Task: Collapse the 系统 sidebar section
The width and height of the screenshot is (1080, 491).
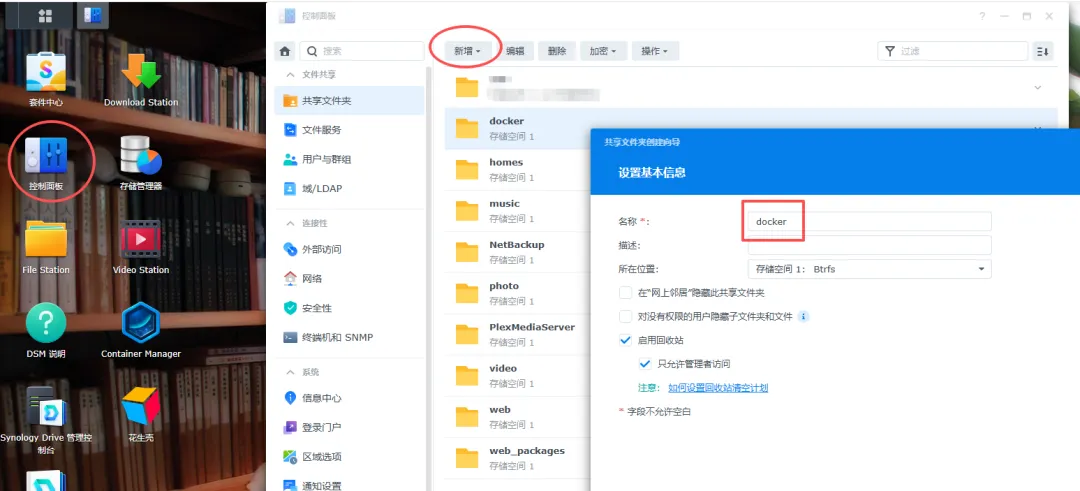Action: pyautogui.click(x=290, y=373)
